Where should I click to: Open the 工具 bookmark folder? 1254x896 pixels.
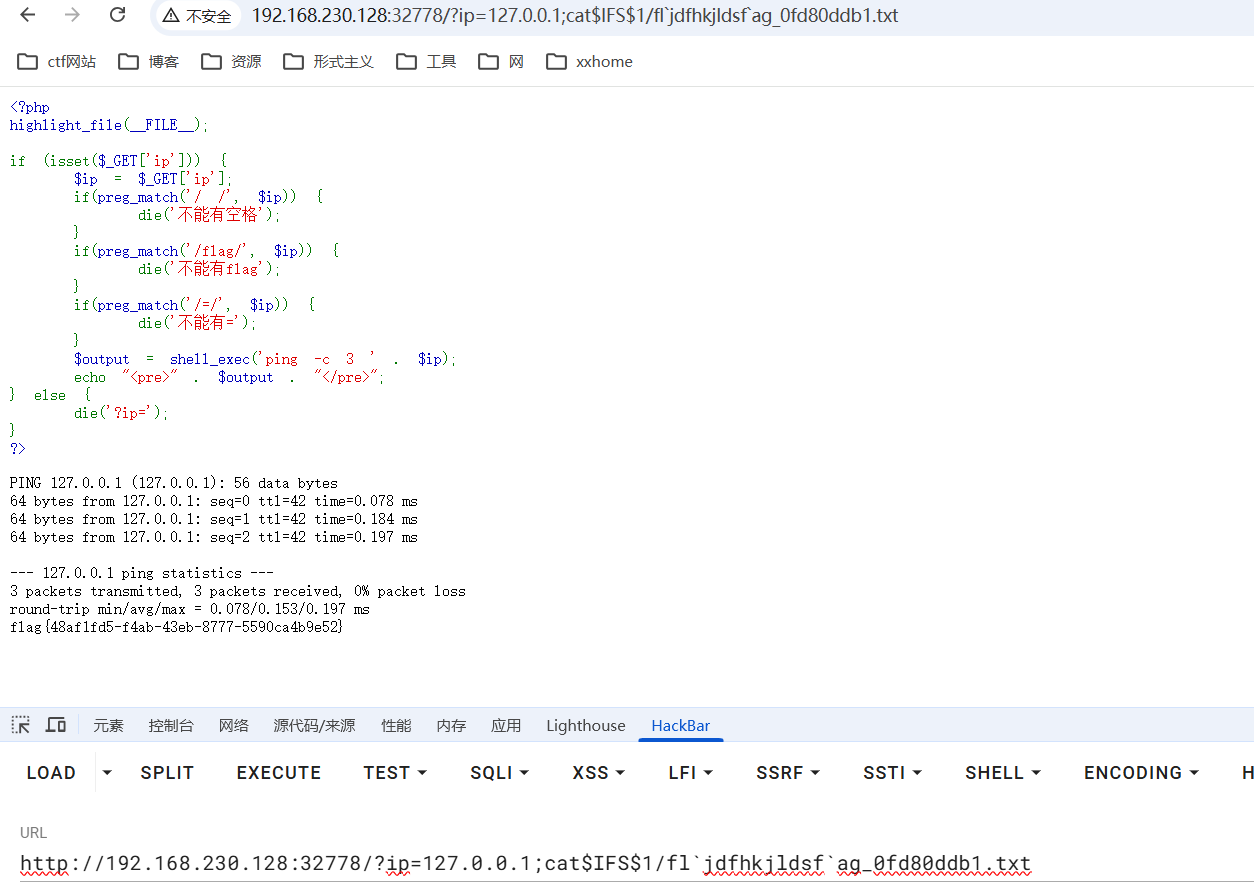pyautogui.click(x=426, y=62)
